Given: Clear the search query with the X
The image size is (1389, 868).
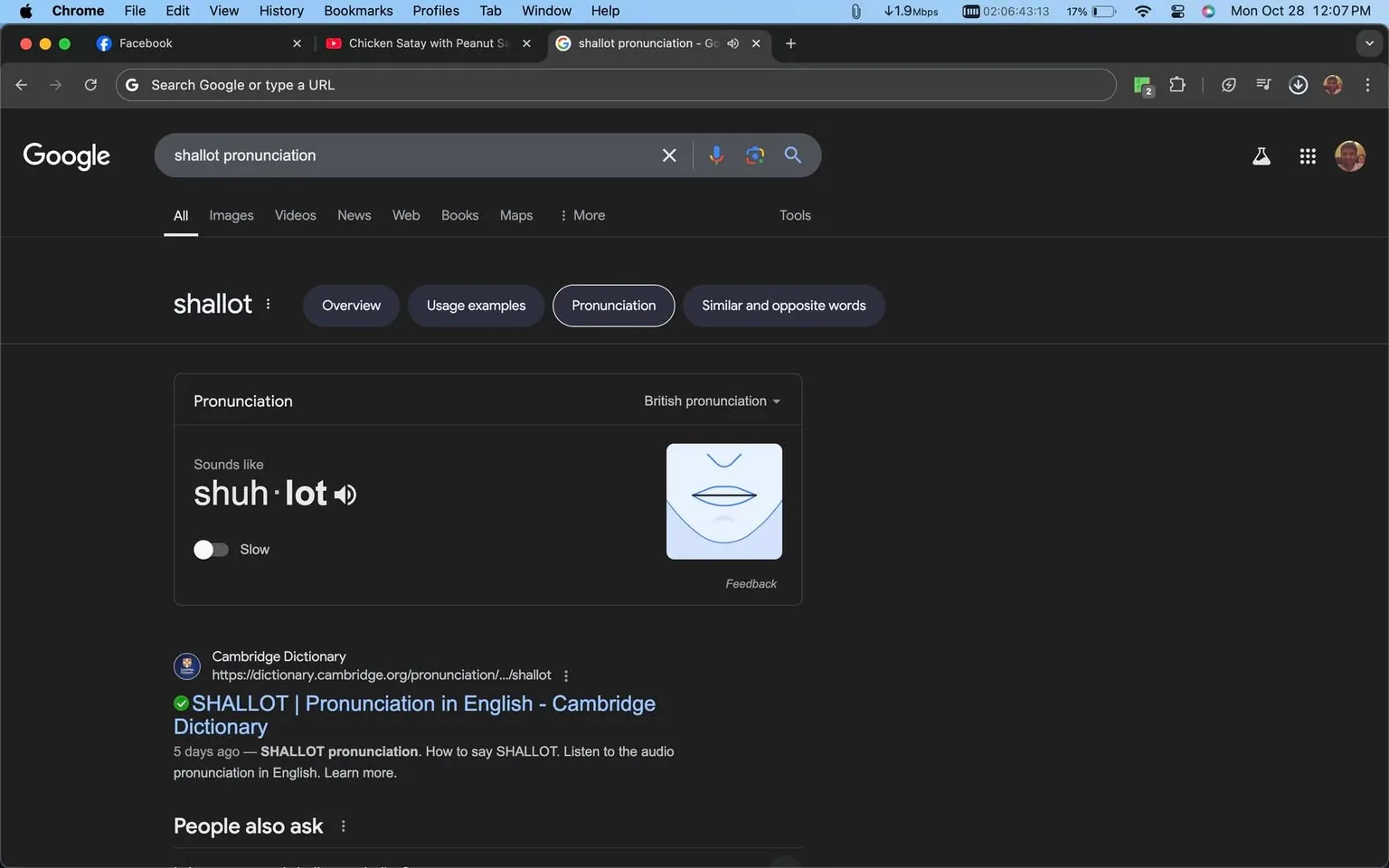Looking at the screenshot, I should click(x=668, y=155).
